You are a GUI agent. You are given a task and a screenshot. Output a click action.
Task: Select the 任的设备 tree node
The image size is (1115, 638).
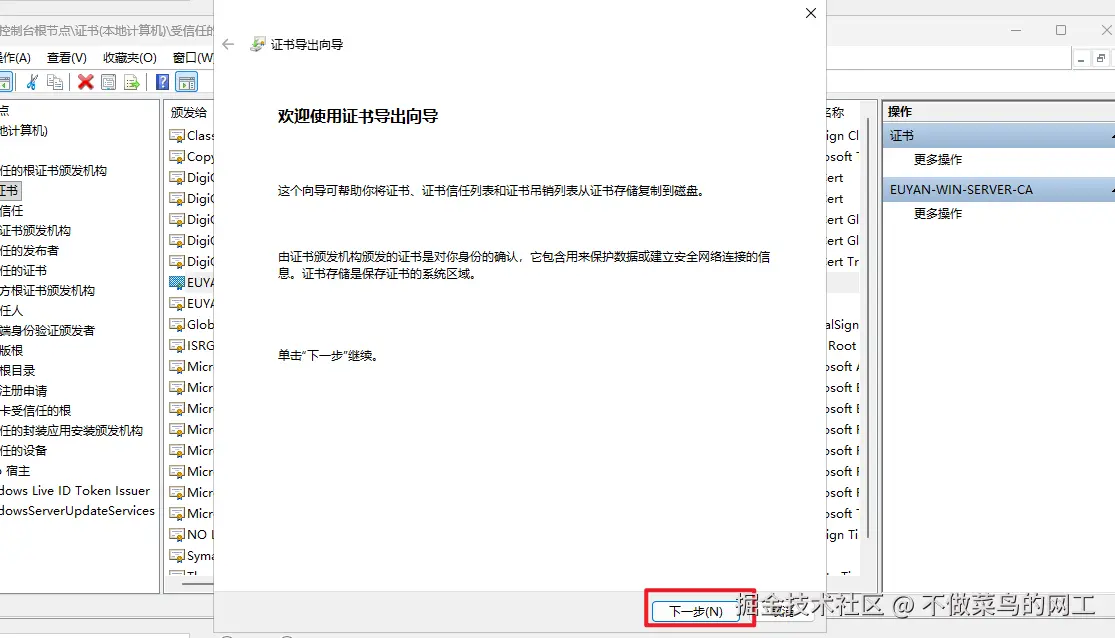(x=23, y=450)
